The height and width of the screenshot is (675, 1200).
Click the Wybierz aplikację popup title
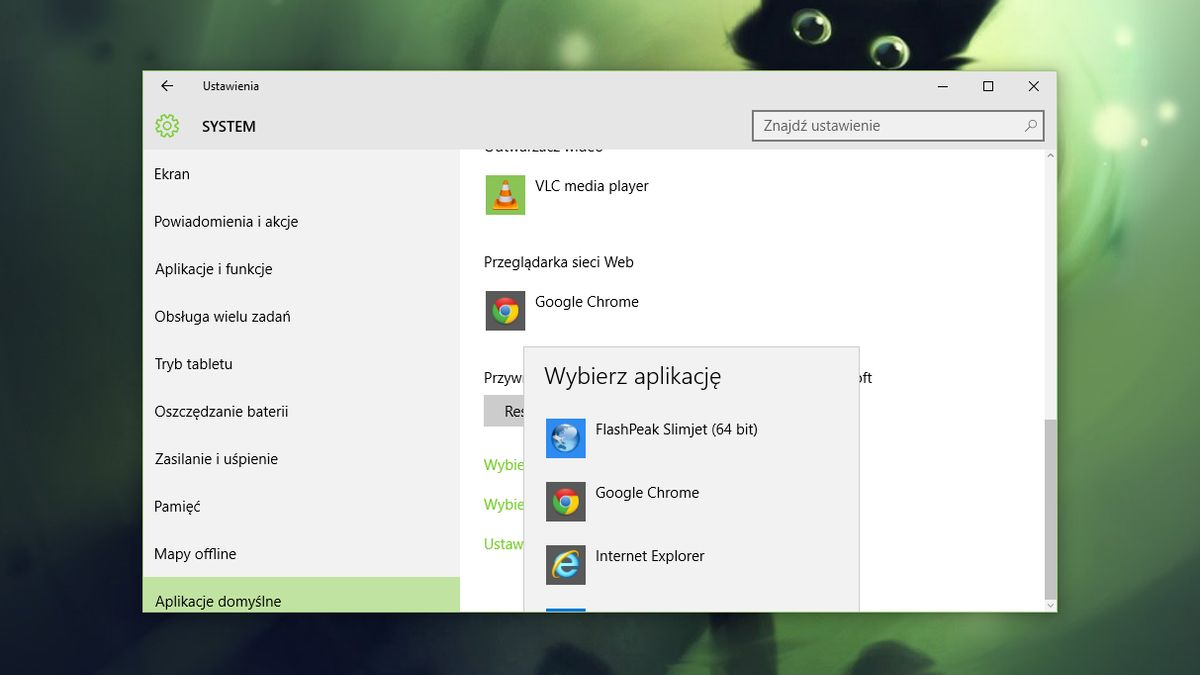pos(632,377)
